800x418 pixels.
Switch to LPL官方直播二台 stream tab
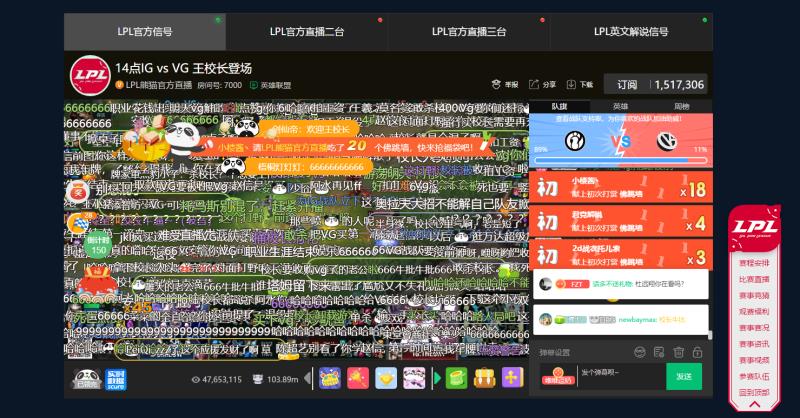click(307, 32)
